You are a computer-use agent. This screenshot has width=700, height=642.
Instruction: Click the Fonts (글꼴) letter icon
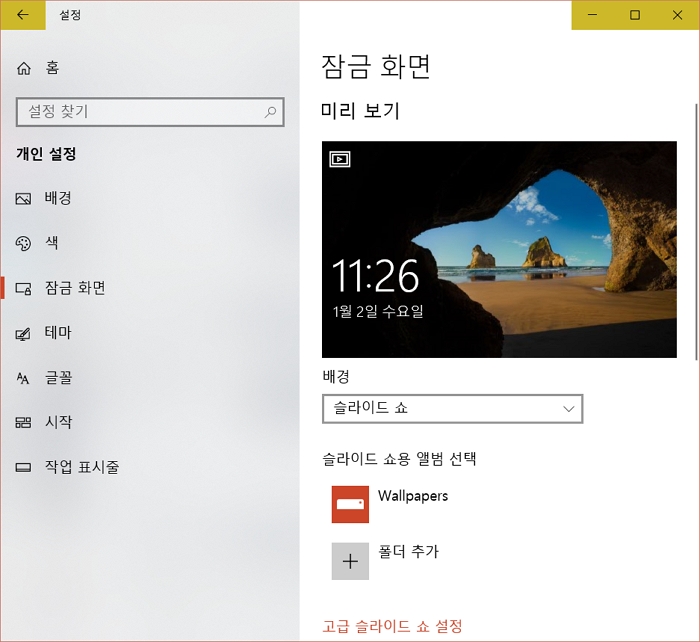tap(24, 378)
